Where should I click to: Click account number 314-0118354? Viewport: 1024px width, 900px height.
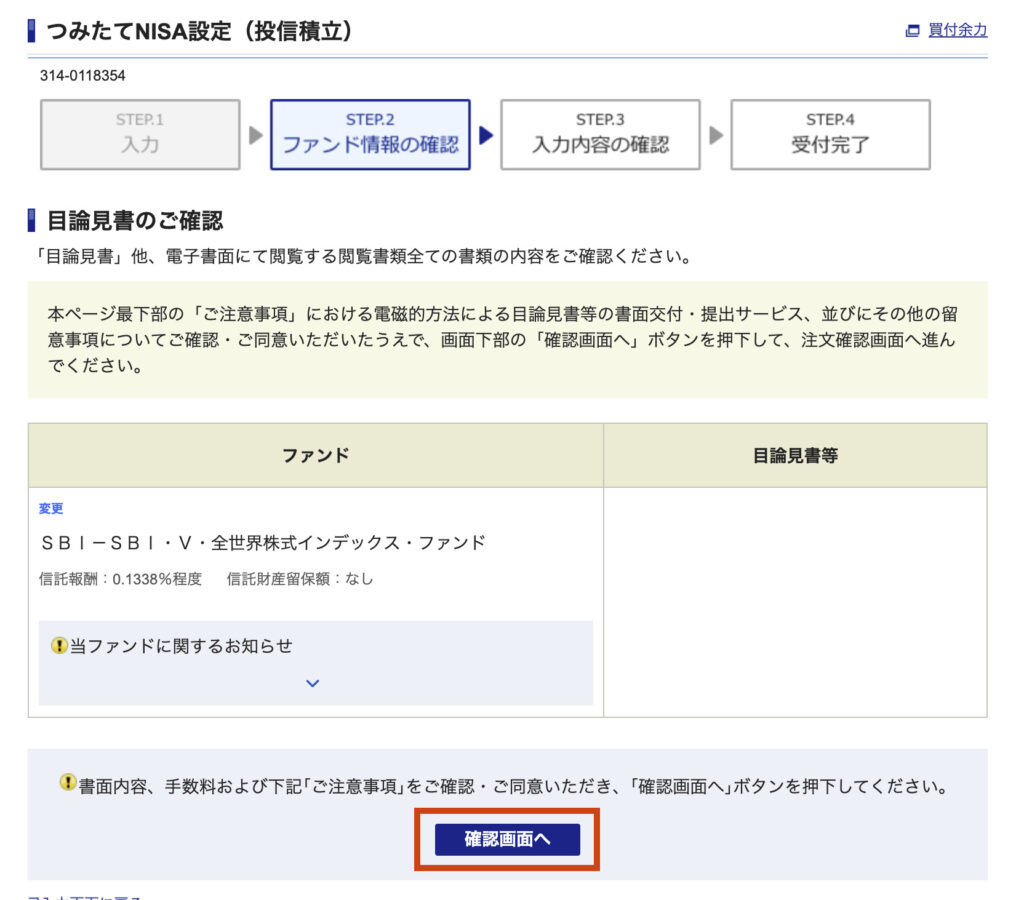click(x=83, y=76)
